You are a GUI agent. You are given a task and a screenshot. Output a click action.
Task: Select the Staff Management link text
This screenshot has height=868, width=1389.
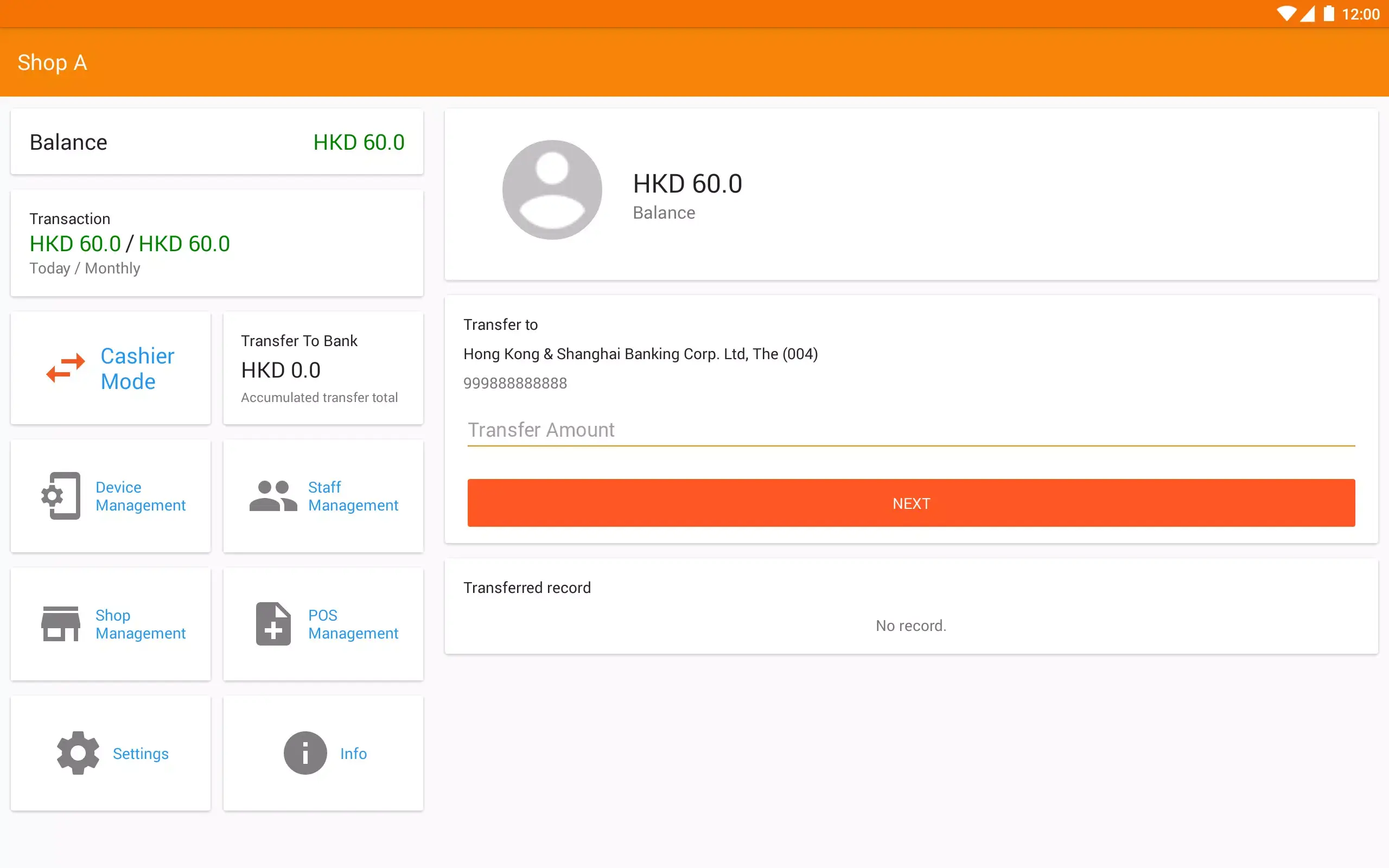pyautogui.click(x=354, y=496)
